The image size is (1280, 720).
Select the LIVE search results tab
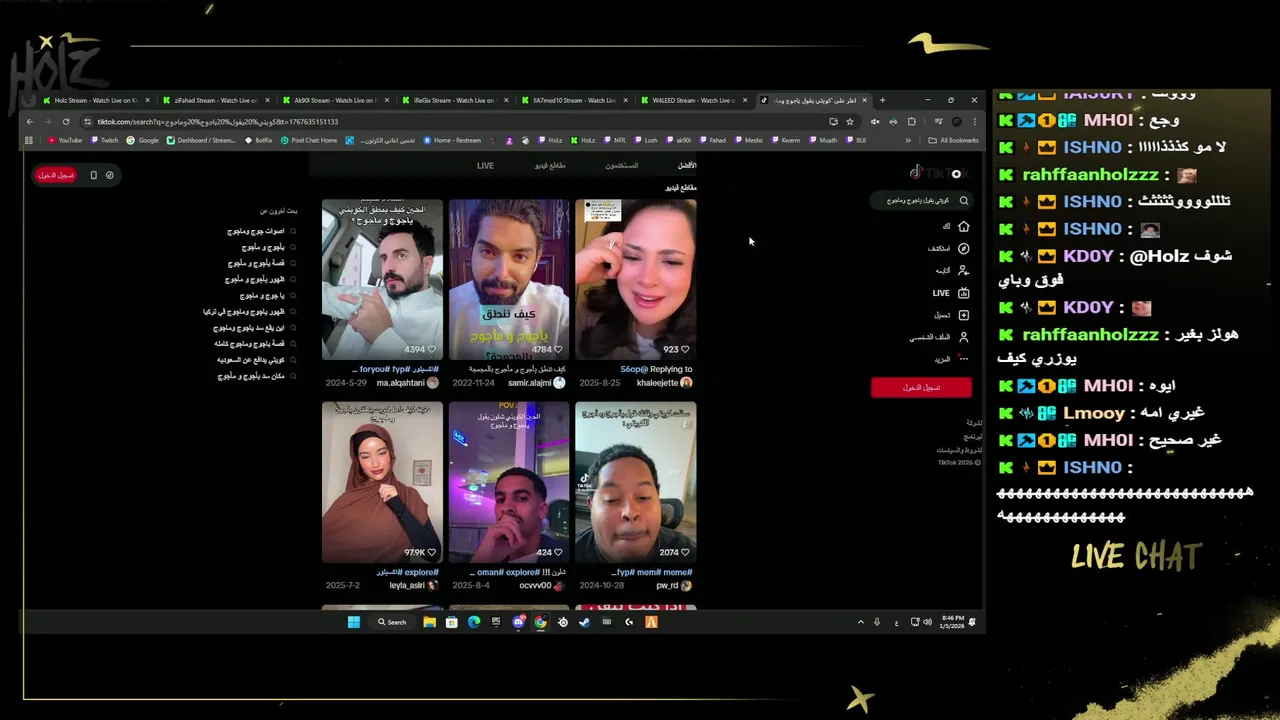(x=485, y=166)
